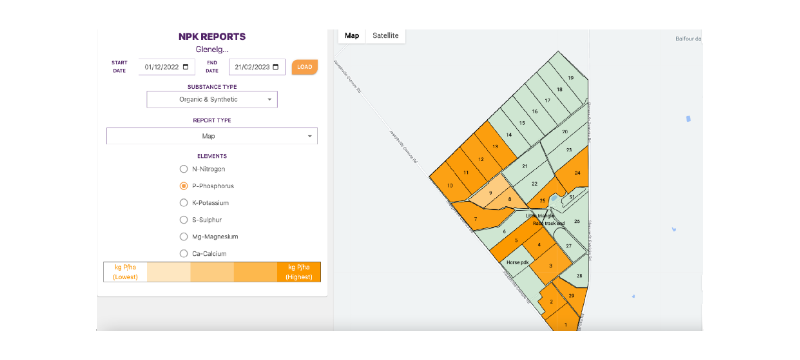Image resolution: width=800 pixels, height=360 pixels.
Task: Click the lowest kg P/ha legend swatch
Action: pos(126,272)
